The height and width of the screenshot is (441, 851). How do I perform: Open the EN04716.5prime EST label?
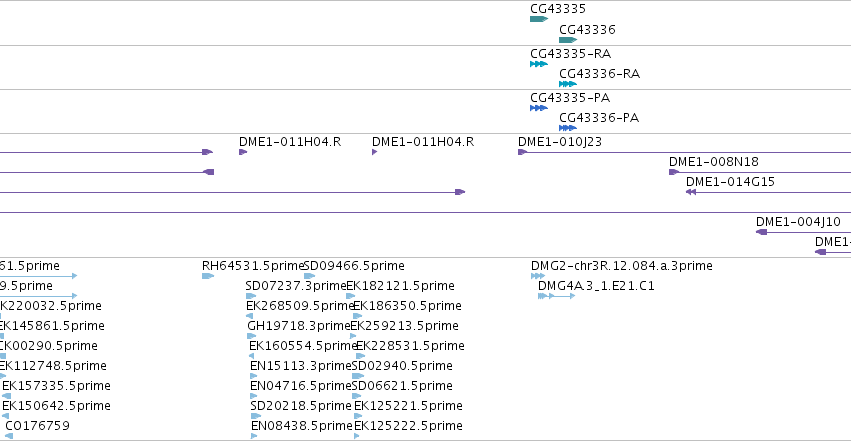click(x=301, y=386)
